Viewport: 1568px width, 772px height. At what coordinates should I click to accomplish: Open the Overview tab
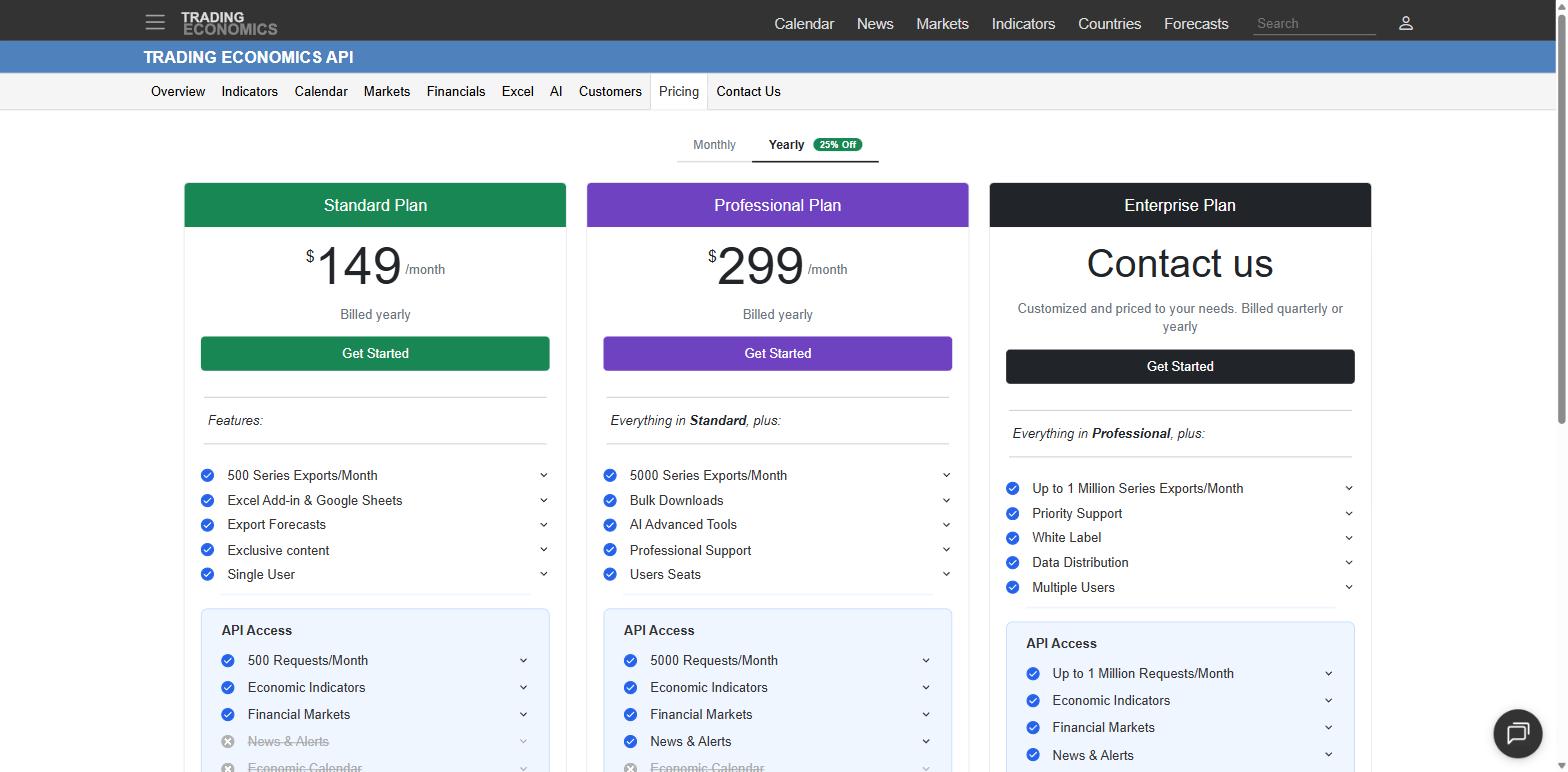point(178,91)
